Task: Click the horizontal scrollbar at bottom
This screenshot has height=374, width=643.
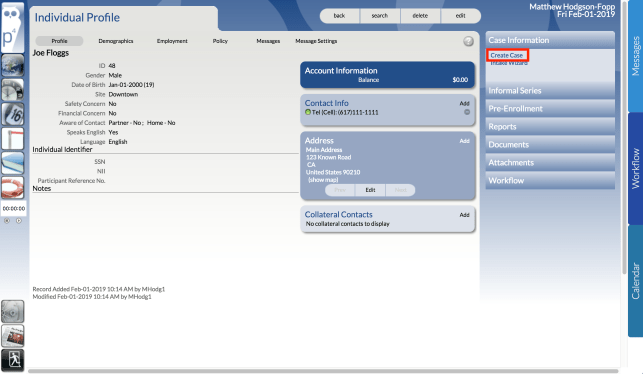Action: [x=323, y=371]
